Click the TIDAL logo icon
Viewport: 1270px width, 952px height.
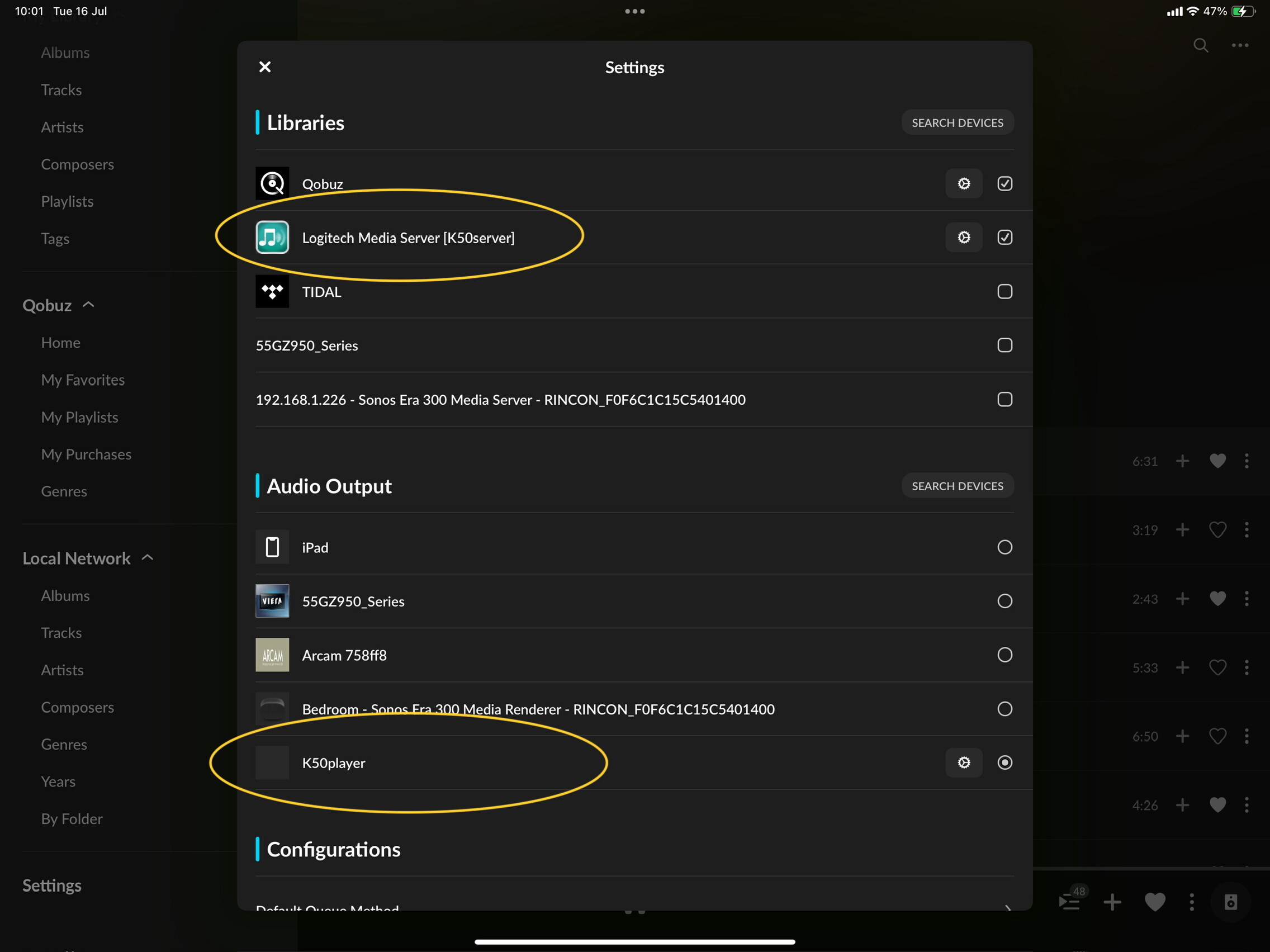(x=272, y=291)
